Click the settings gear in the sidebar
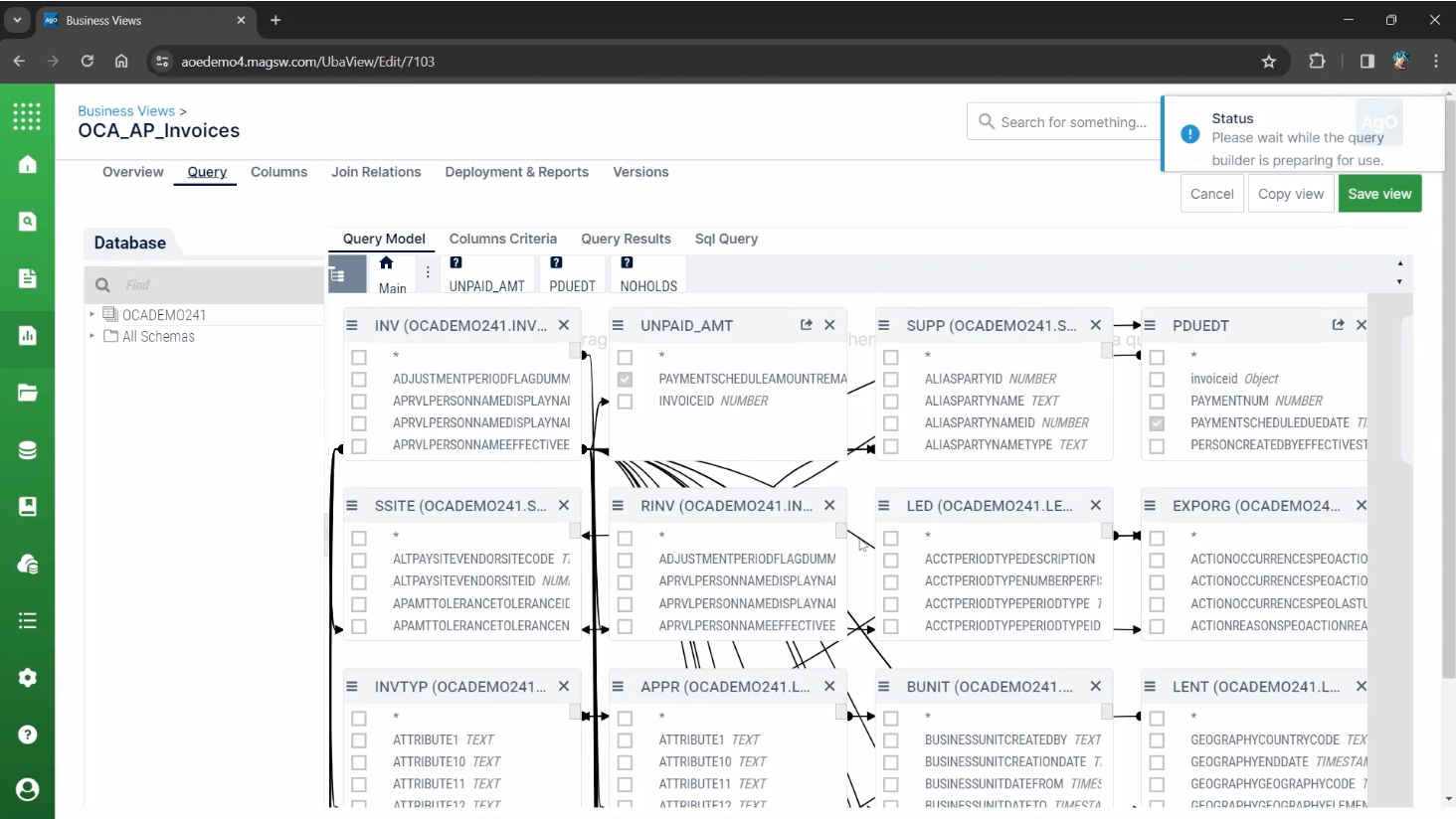Image resolution: width=1456 pixels, height=819 pixels. point(27,678)
